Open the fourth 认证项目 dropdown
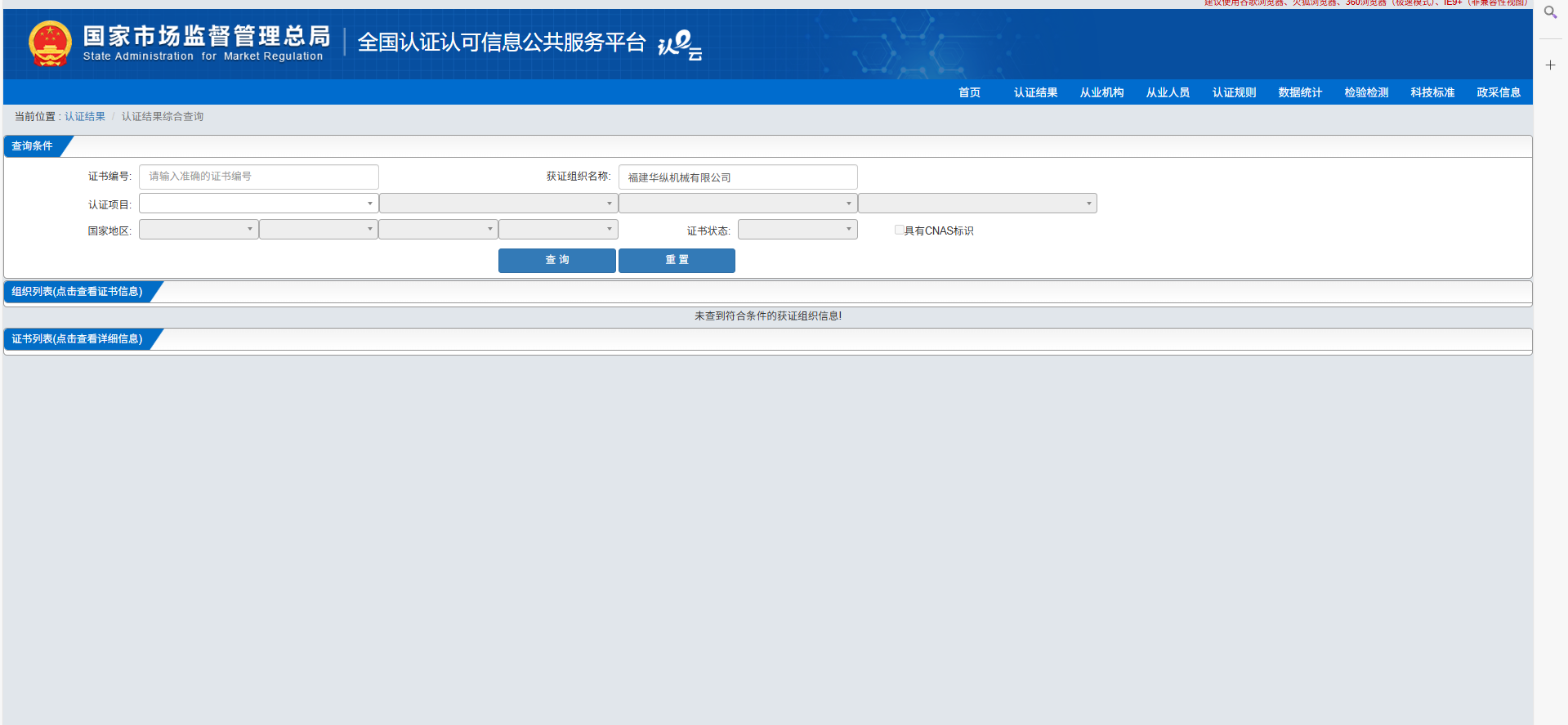The image size is (1568, 725). pyautogui.click(x=977, y=204)
